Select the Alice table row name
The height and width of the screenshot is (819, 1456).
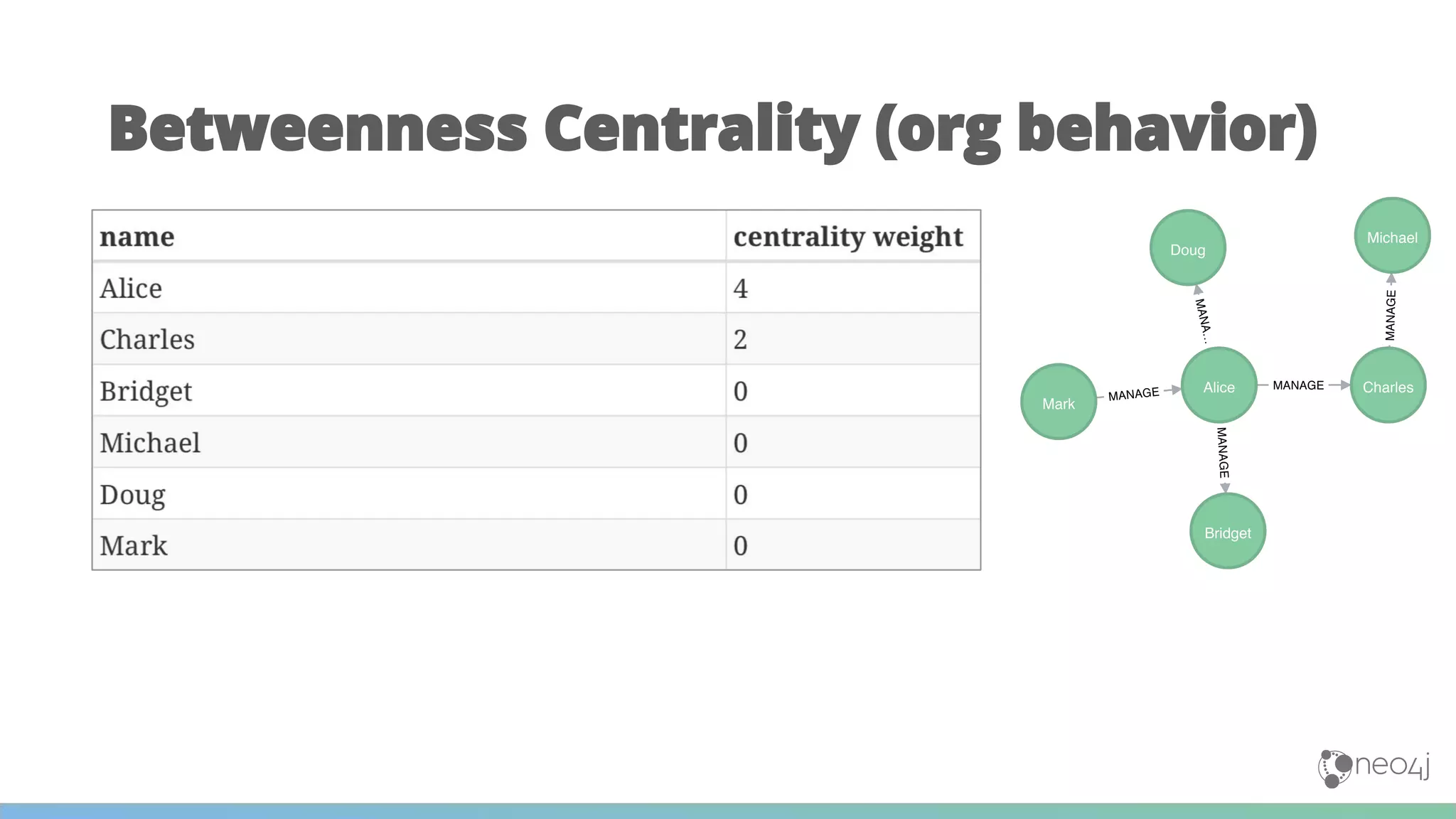pos(131,288)
